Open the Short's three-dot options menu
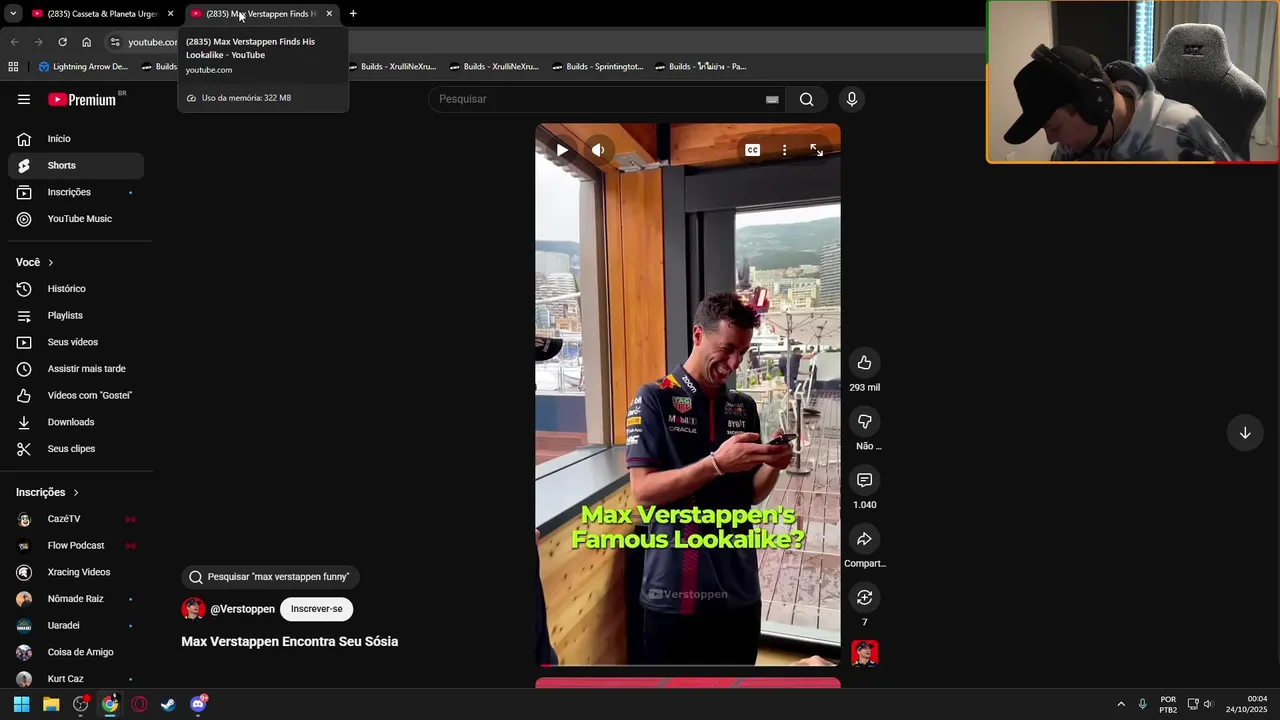This screenshot has width=1280, height=720. (784, 150)
